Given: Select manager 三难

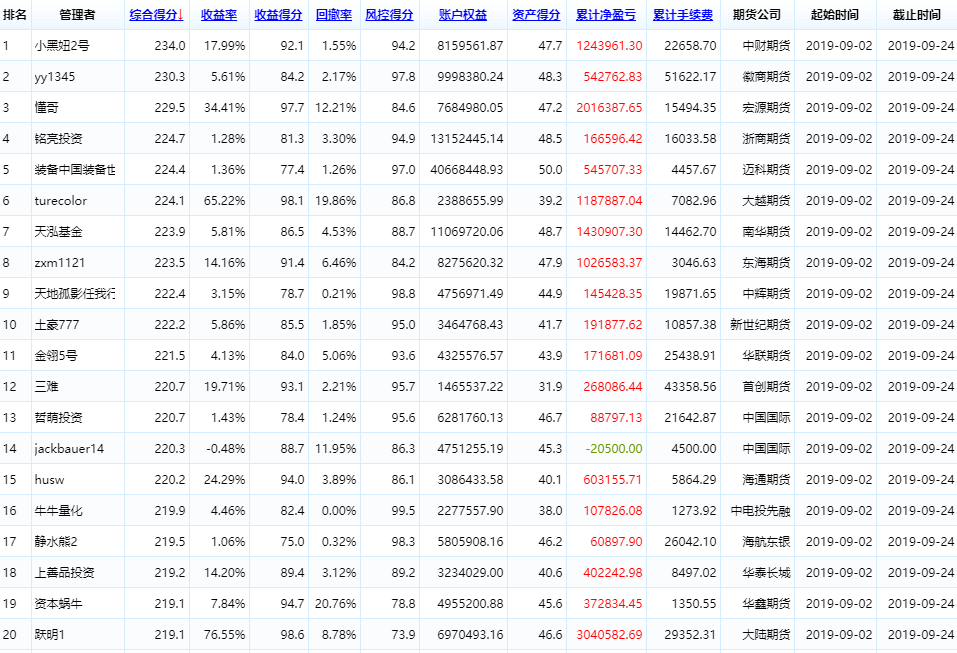Looking at the screenshot, I should (x=46, y=387).
